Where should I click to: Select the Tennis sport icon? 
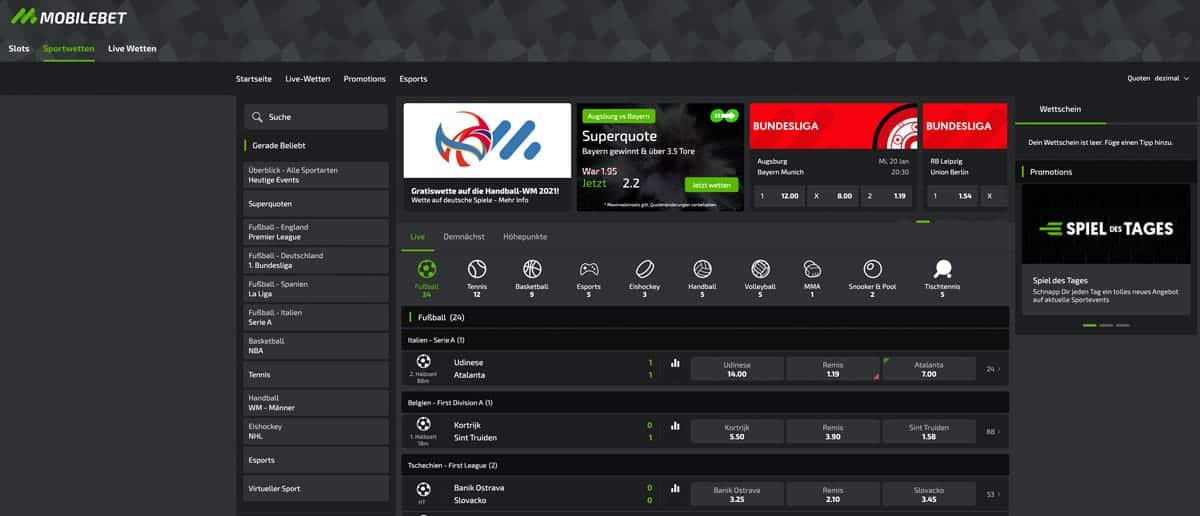476,268
